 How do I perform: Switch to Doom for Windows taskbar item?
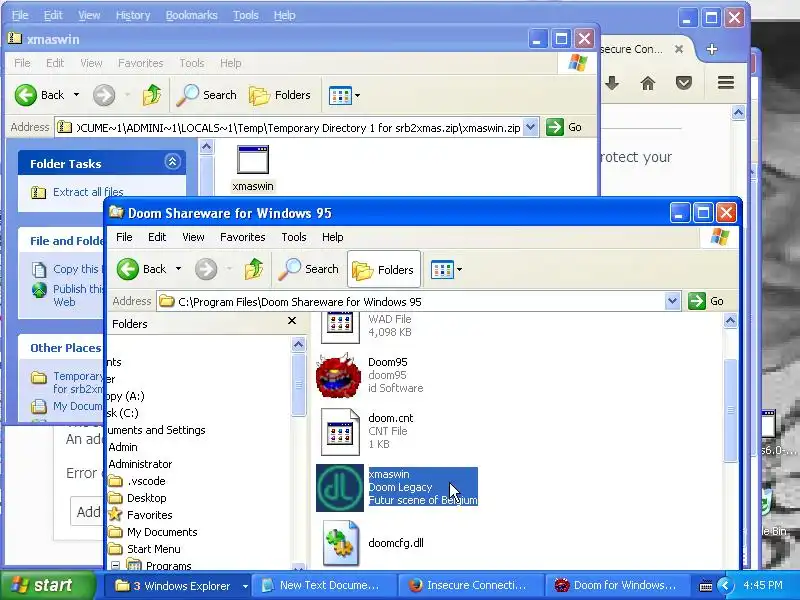617,585
